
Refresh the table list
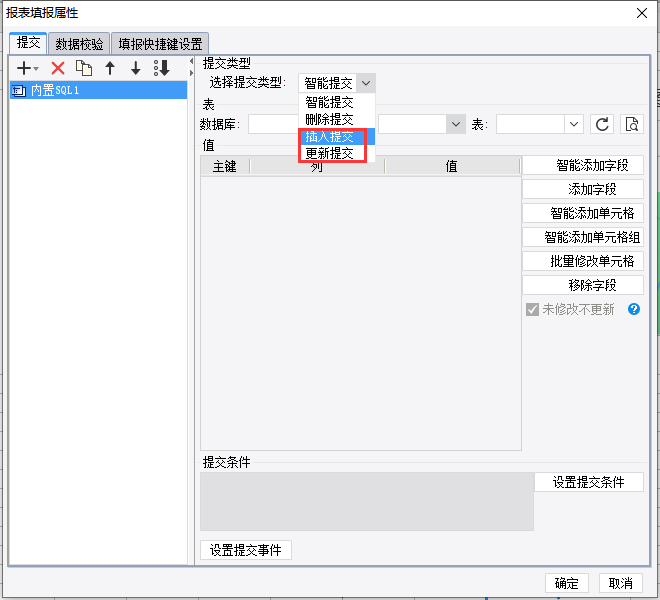coord(602,124)
